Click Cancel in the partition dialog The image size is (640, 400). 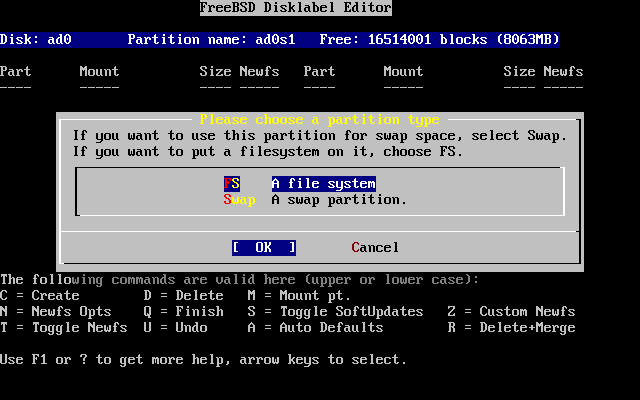[375, 247]
